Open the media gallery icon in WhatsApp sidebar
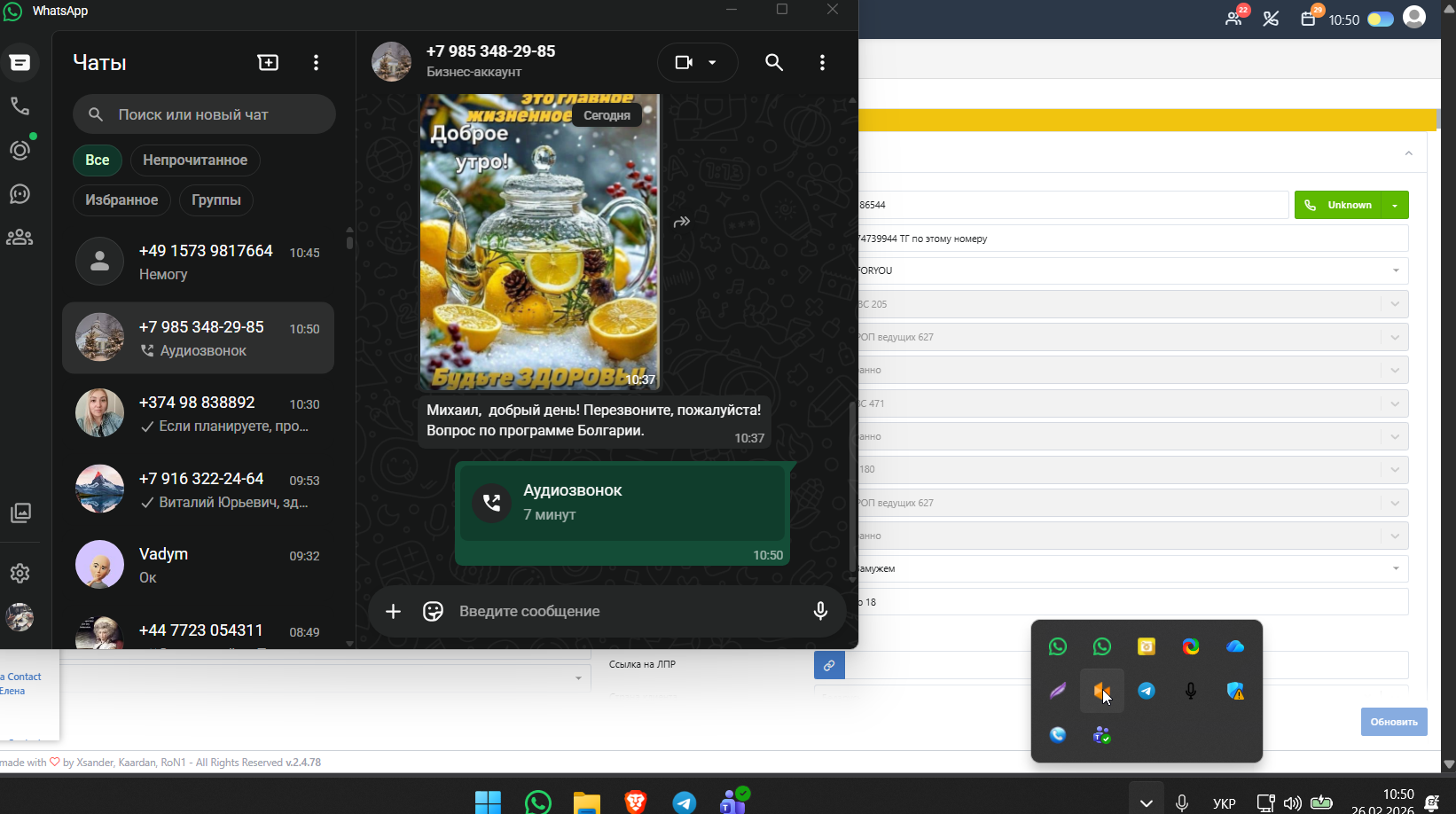The height and width of the screenshot is (814, 1456). point(20,513)
